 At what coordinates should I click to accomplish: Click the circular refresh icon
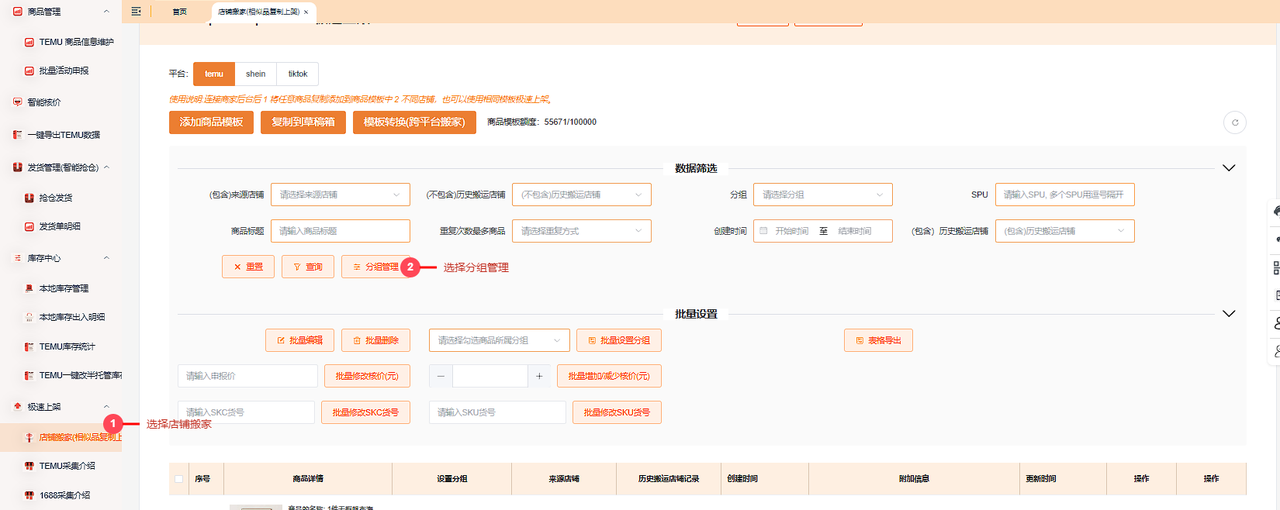1235,123
